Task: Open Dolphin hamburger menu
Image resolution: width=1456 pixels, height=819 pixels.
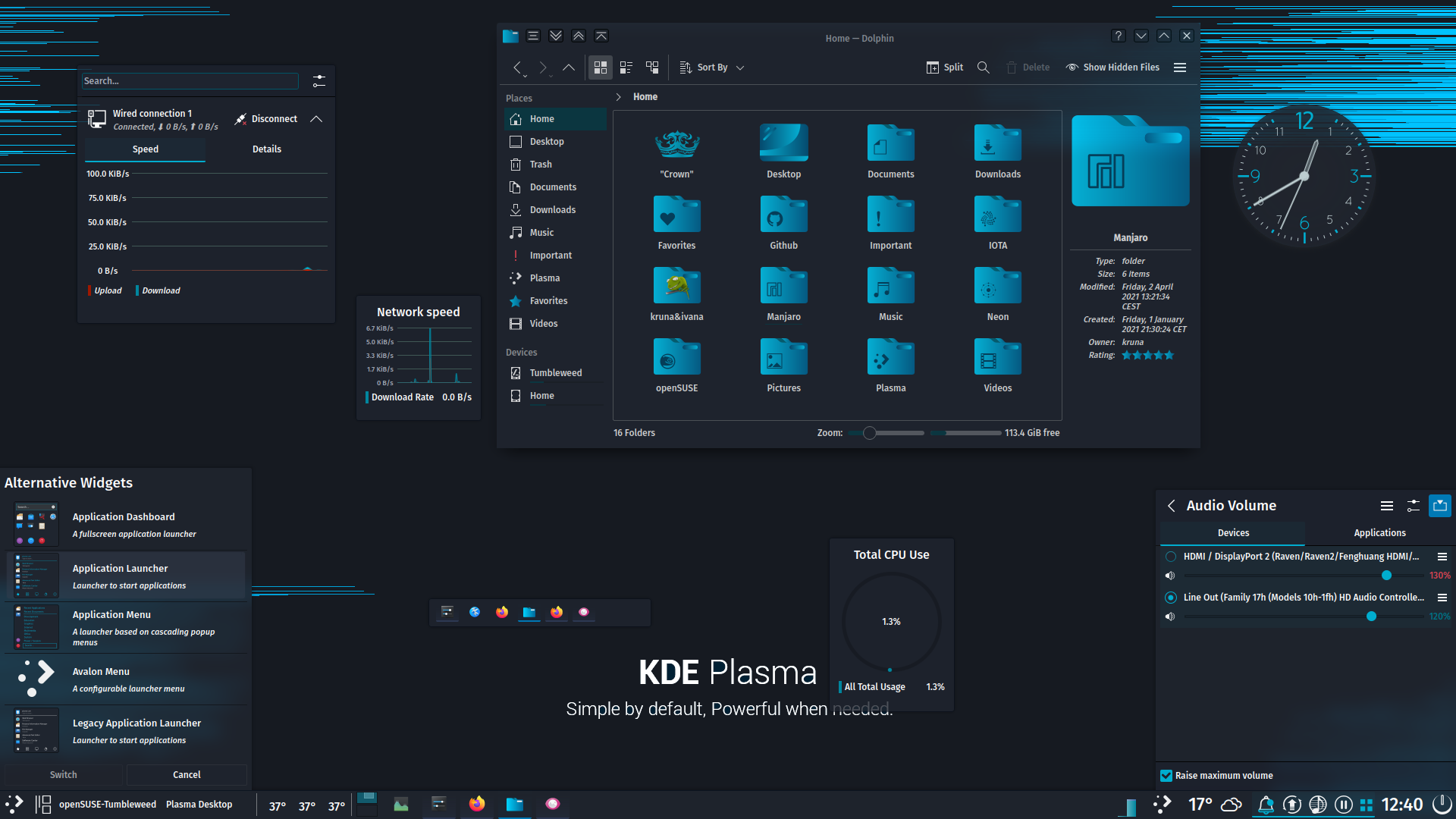Action: coord(1180,67)
